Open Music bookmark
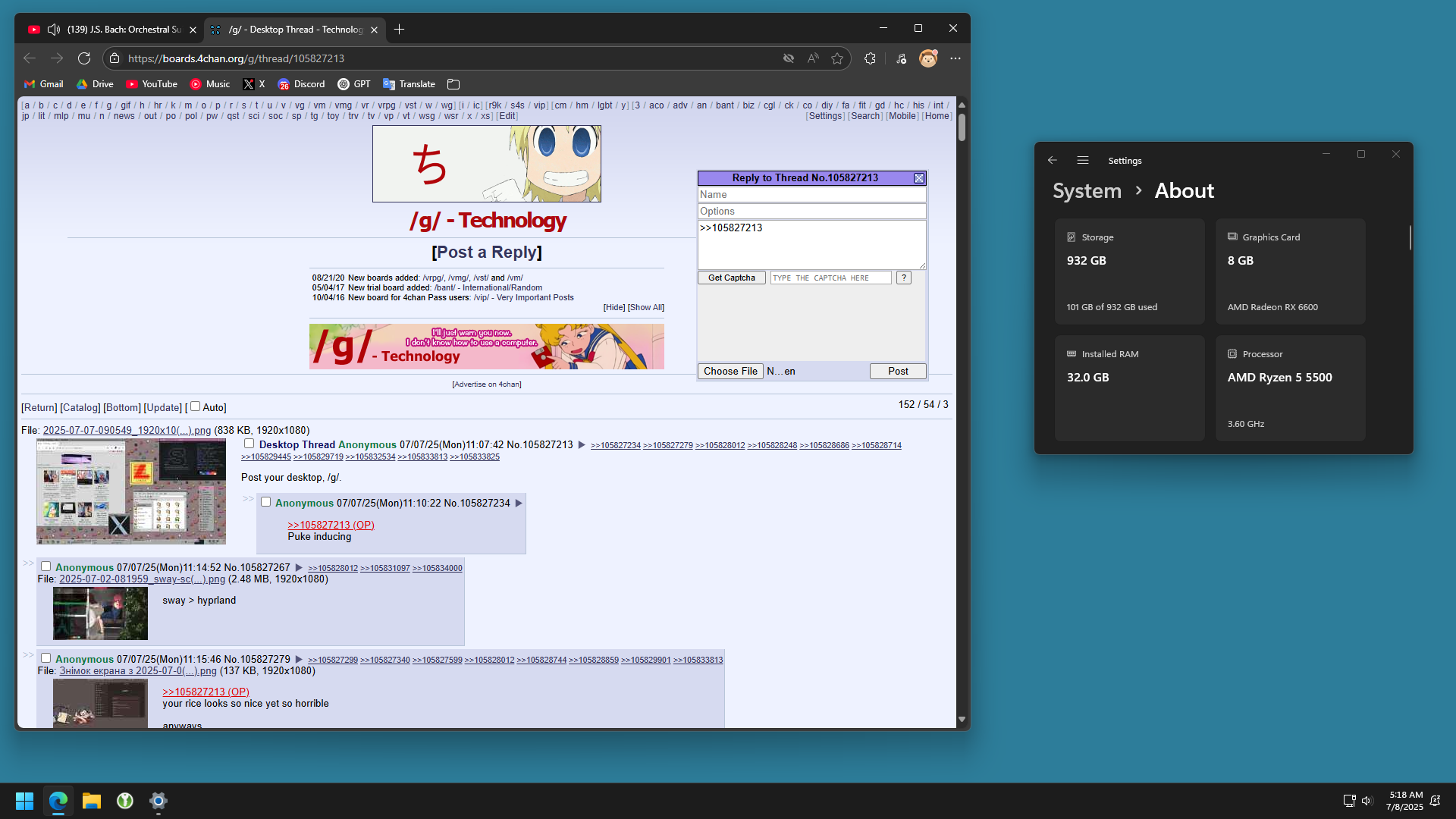 [210, 84]
